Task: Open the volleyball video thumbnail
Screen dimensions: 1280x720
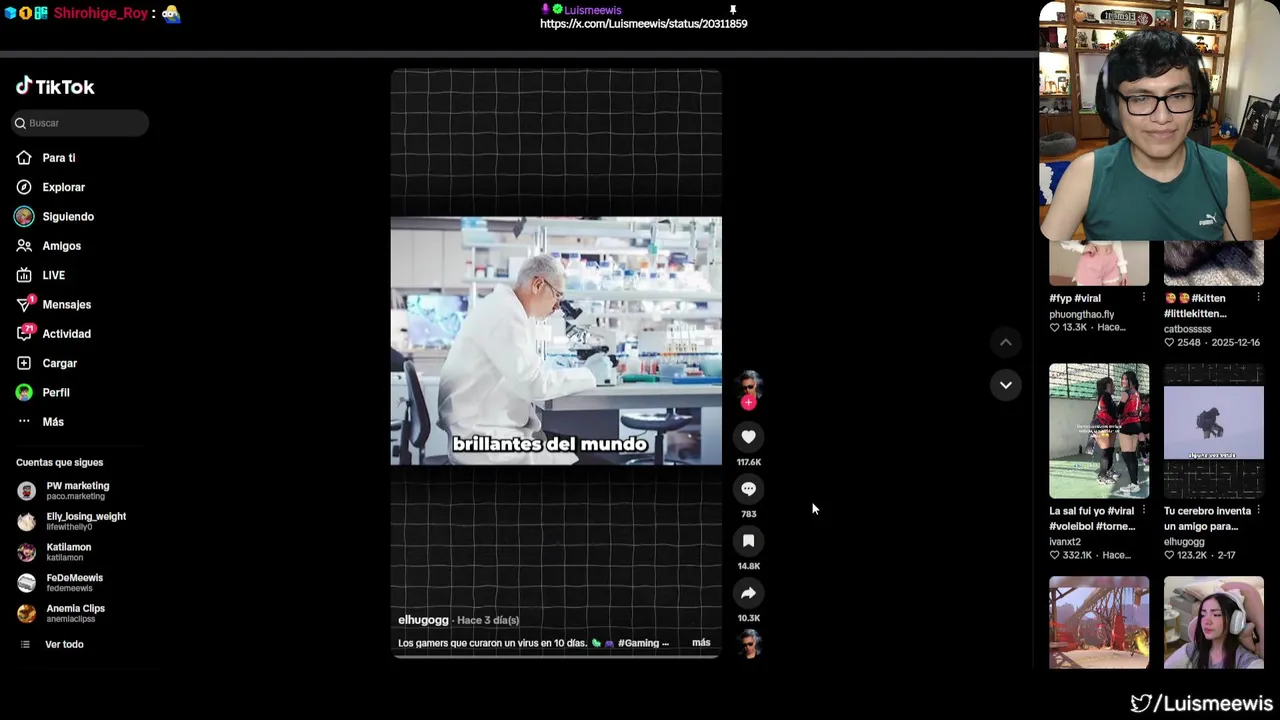Action: point(1099,431)
